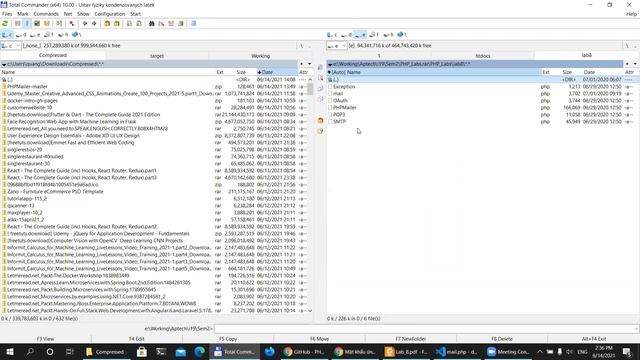640x360 pixels.
Task: Click the orange pack icon between panels
Action: click(320, 121)
